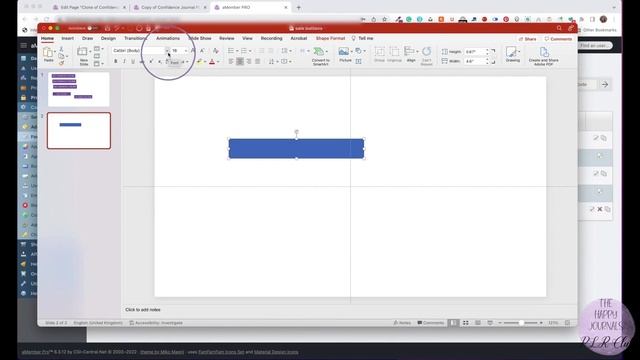Open the Acrobat ribbon tab
640x360 pixels.
[x=299, y=38]
